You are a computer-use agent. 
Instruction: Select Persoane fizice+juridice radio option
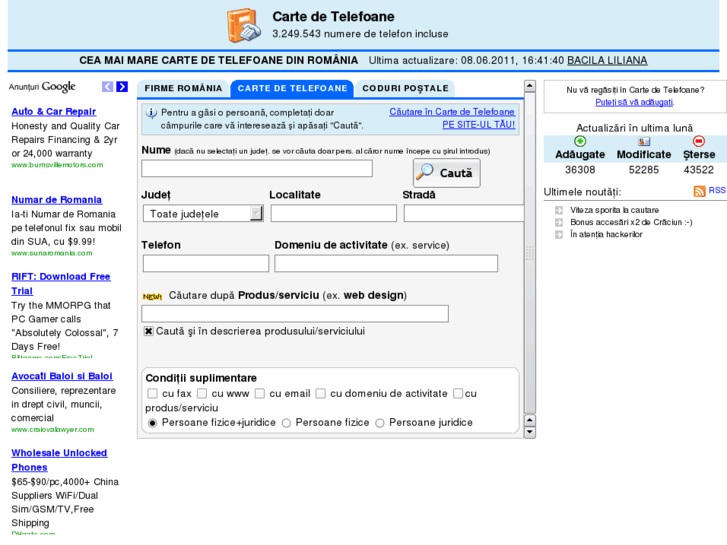coord(152,423)
